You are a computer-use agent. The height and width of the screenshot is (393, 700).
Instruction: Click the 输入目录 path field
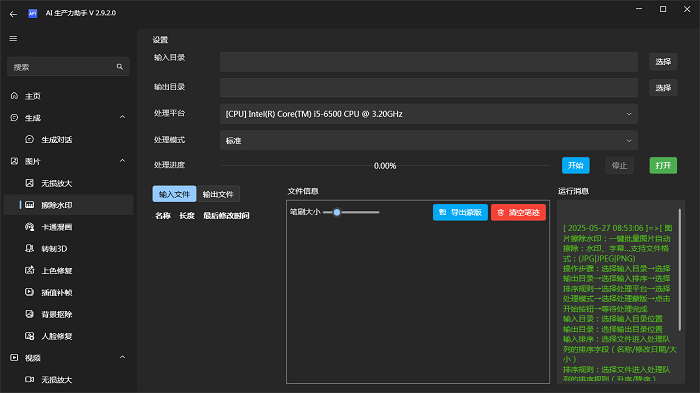click(429, 62)
